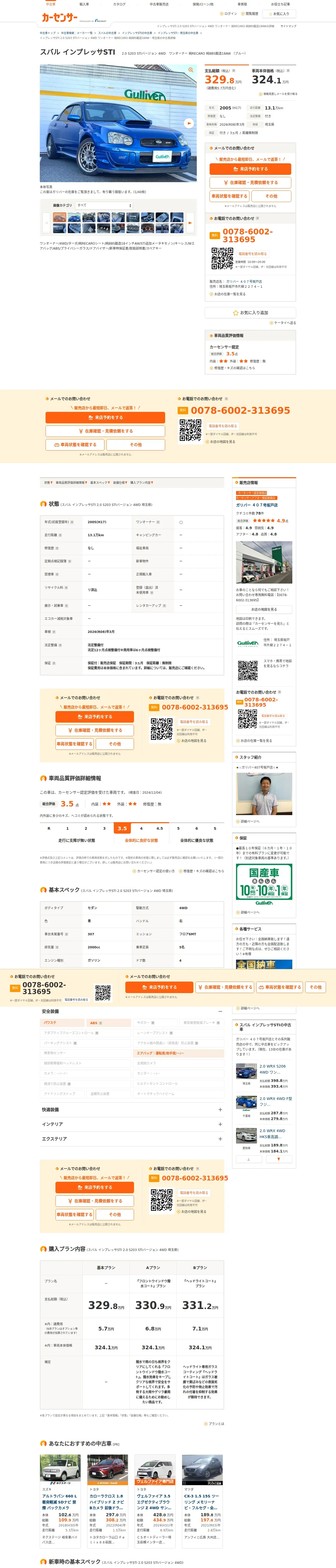The height and width of the screenshot is (1568, 336).
Task: Click プランとは link below plan table
Action: 214,1423
